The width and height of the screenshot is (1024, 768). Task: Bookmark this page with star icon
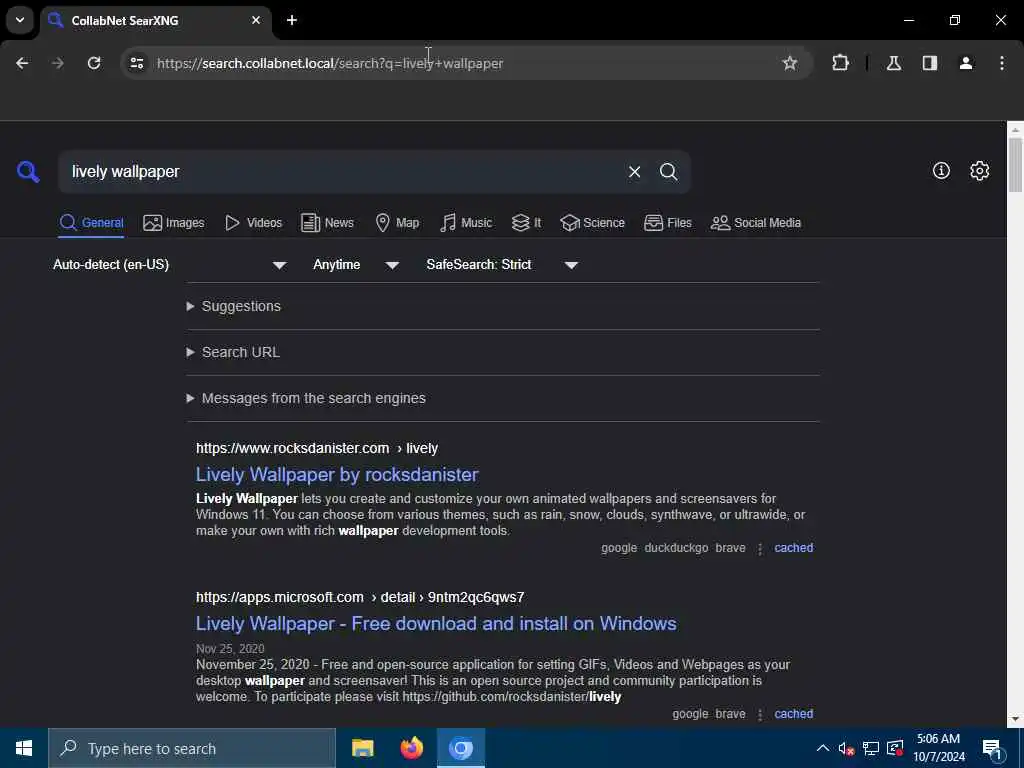pyautogui.click(x=790, y=63)
